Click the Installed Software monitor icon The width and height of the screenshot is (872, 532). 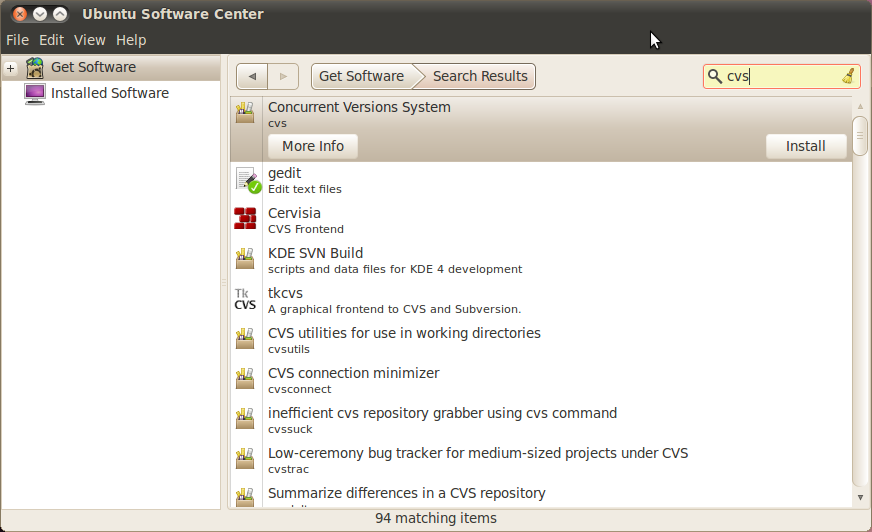click(x=35, y=93)
